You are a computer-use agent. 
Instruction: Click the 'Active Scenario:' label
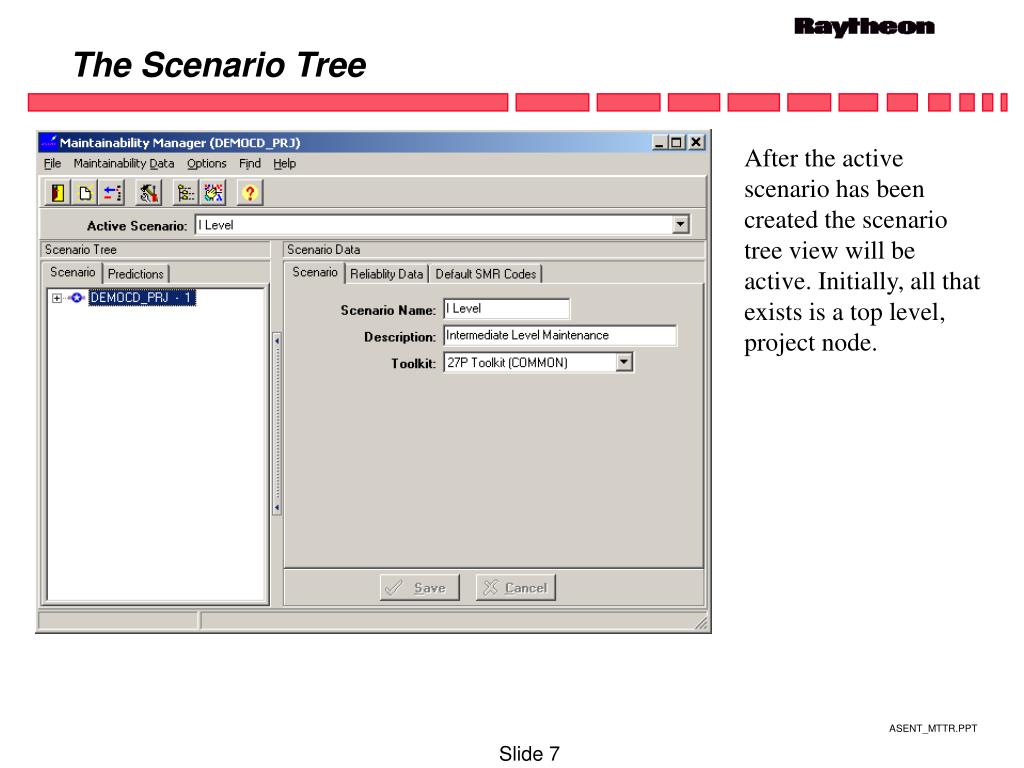[136, 226]
